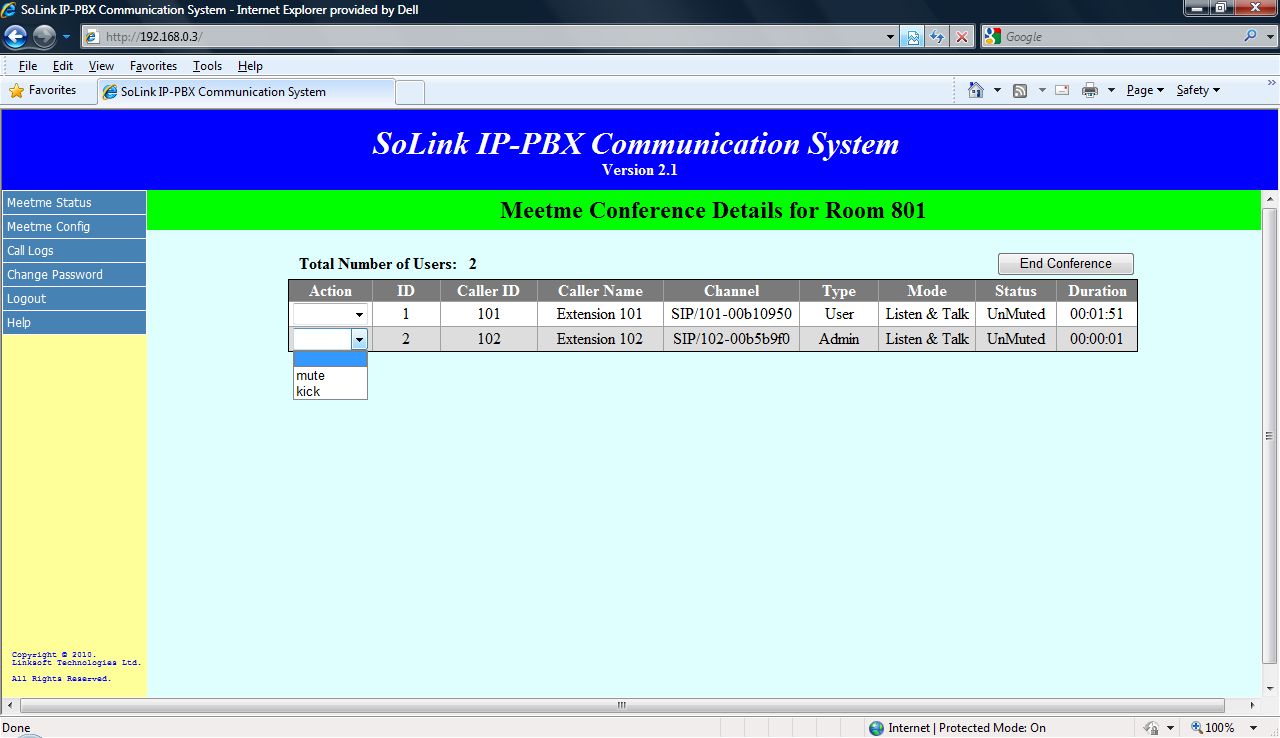Click the Print icon
Image resolution: width=1280 pixels, height=738 pixels.
click(x=1090, y=90)
